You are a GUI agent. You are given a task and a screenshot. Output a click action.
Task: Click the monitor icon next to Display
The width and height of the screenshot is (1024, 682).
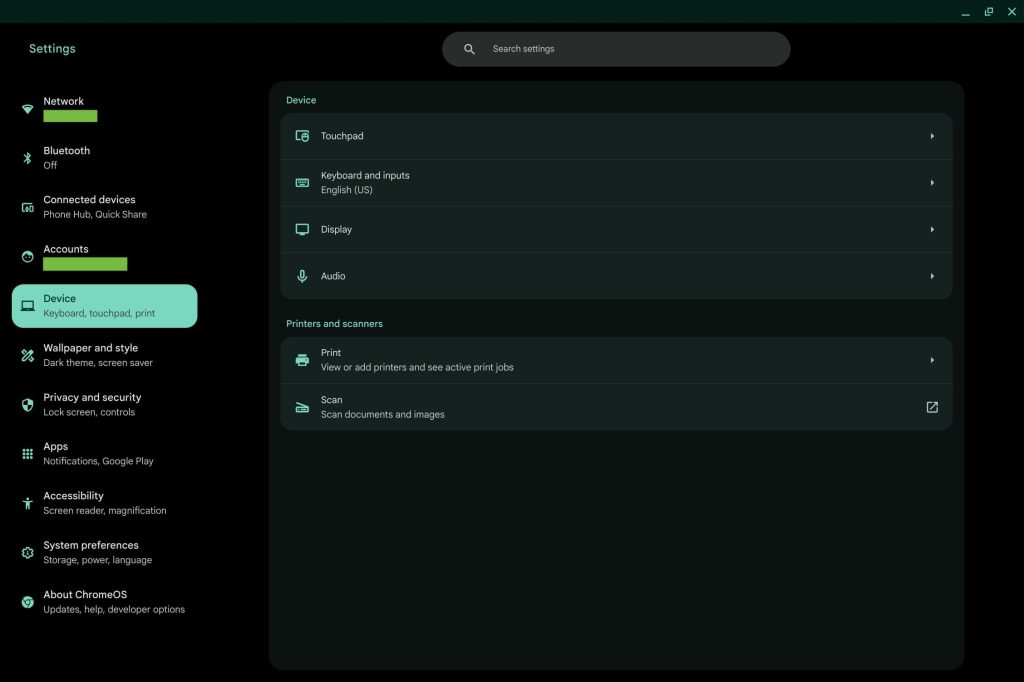point(302,229)
